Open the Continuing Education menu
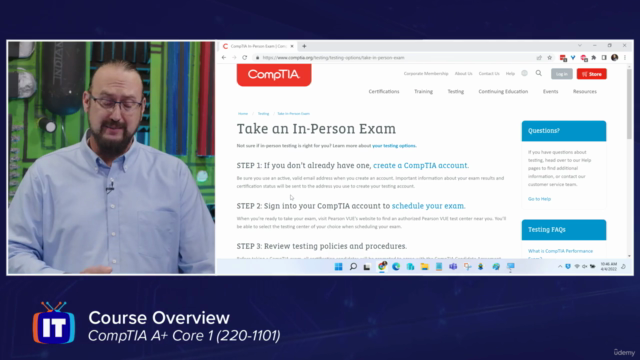This screenshot has height=360, width=640. [503, 91]
